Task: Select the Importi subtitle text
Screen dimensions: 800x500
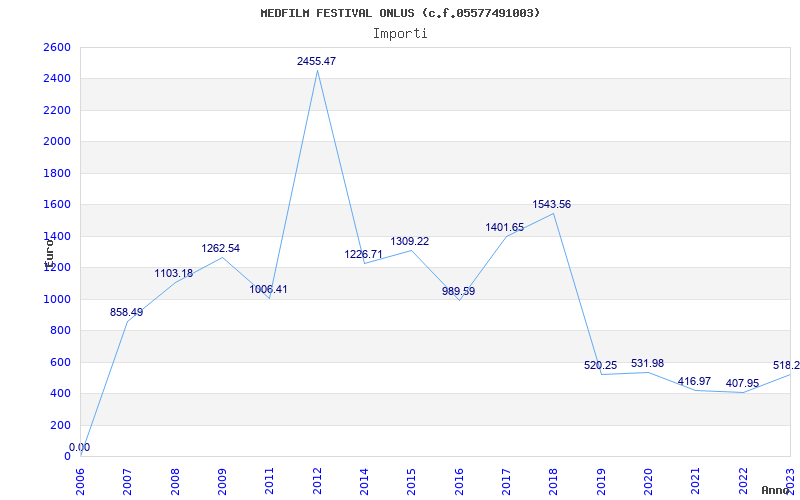Action: [x=400, y=34]
